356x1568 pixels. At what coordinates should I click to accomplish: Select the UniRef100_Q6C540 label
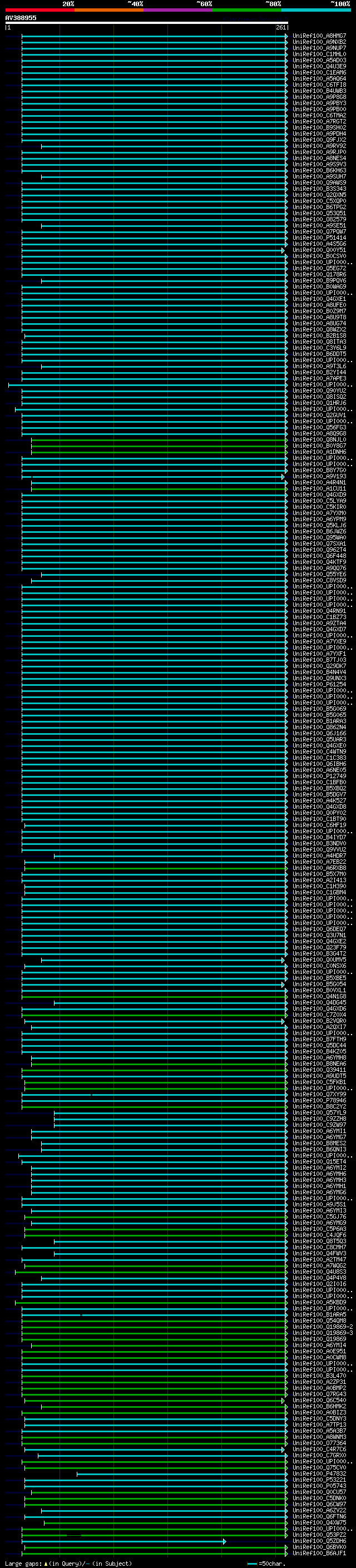pos(319,1401)
